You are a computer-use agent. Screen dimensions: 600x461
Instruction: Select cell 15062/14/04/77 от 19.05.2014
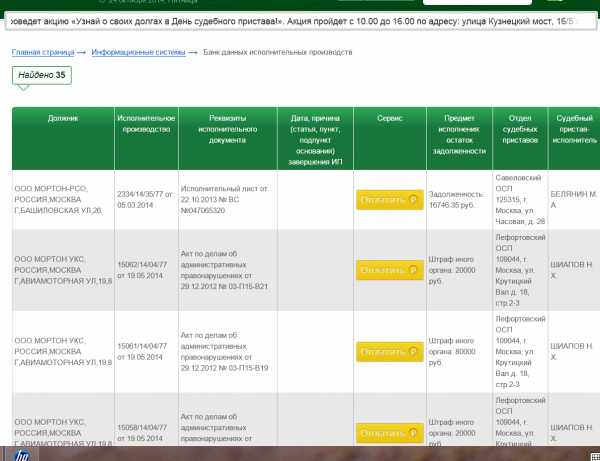pyautogui.click(x=146, y=270)
